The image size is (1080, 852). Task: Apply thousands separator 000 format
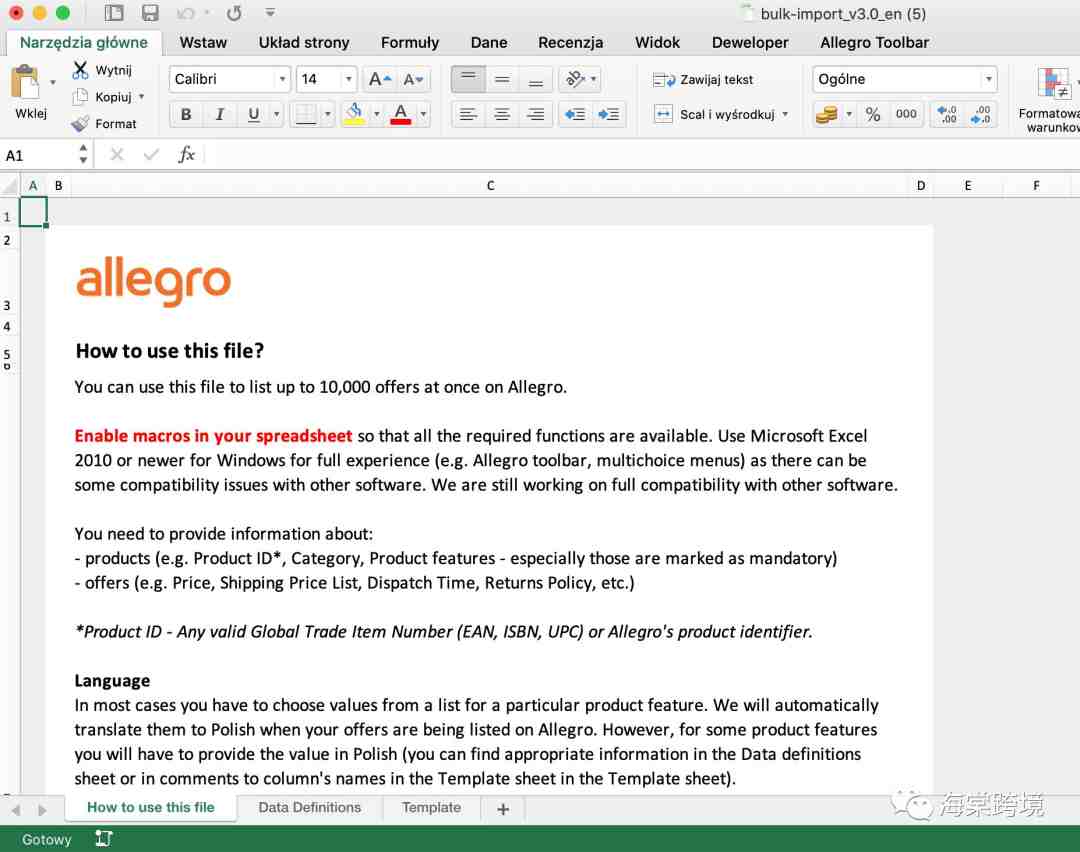coord(906,114)
